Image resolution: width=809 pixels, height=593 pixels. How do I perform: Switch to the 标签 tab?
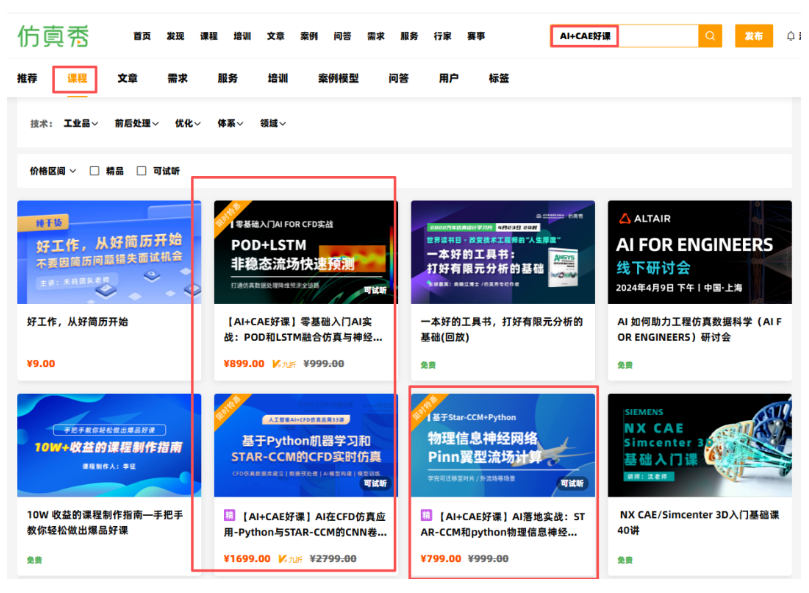point(498,78)
